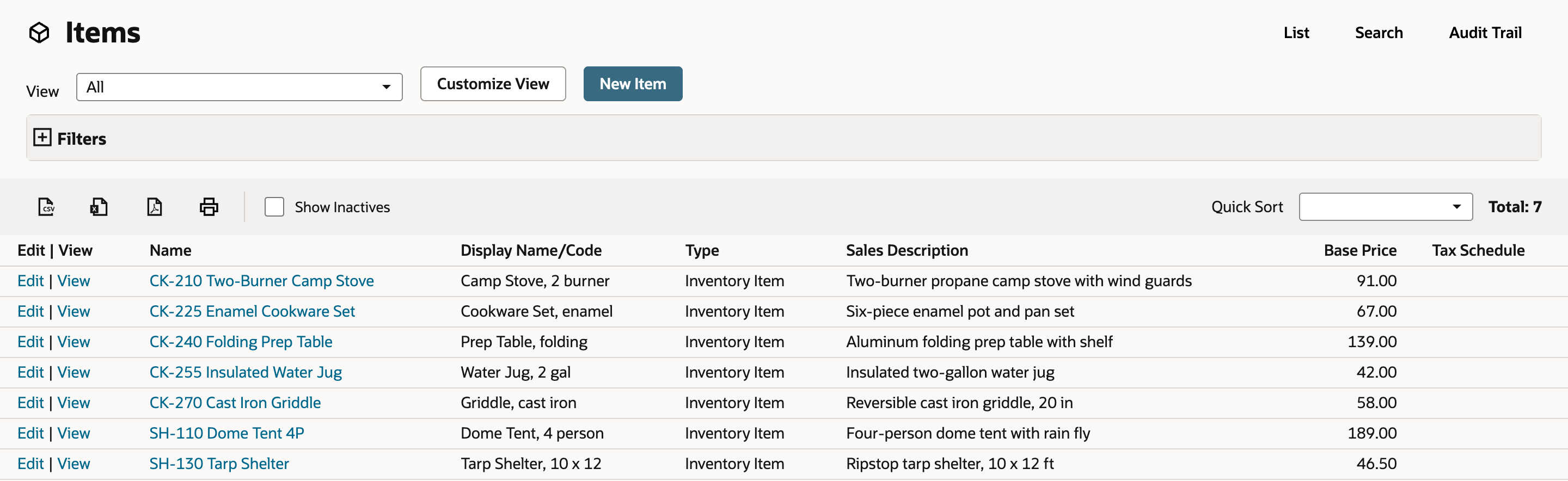
Task: Sort by the Name column header
Action: tap(170, 250)
